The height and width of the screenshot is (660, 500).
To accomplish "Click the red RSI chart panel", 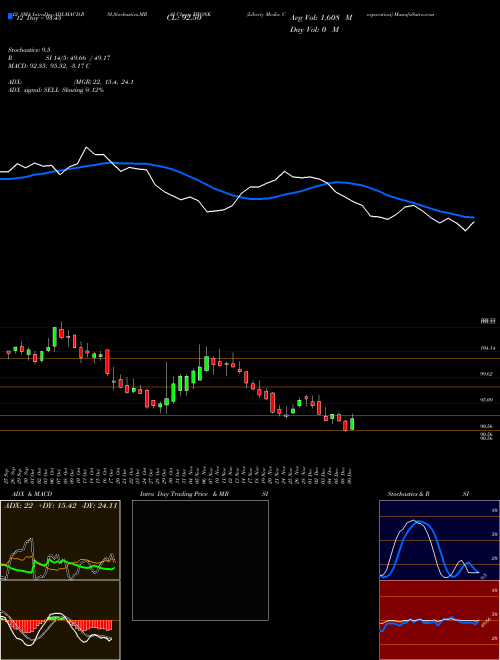I will [439, 620].
